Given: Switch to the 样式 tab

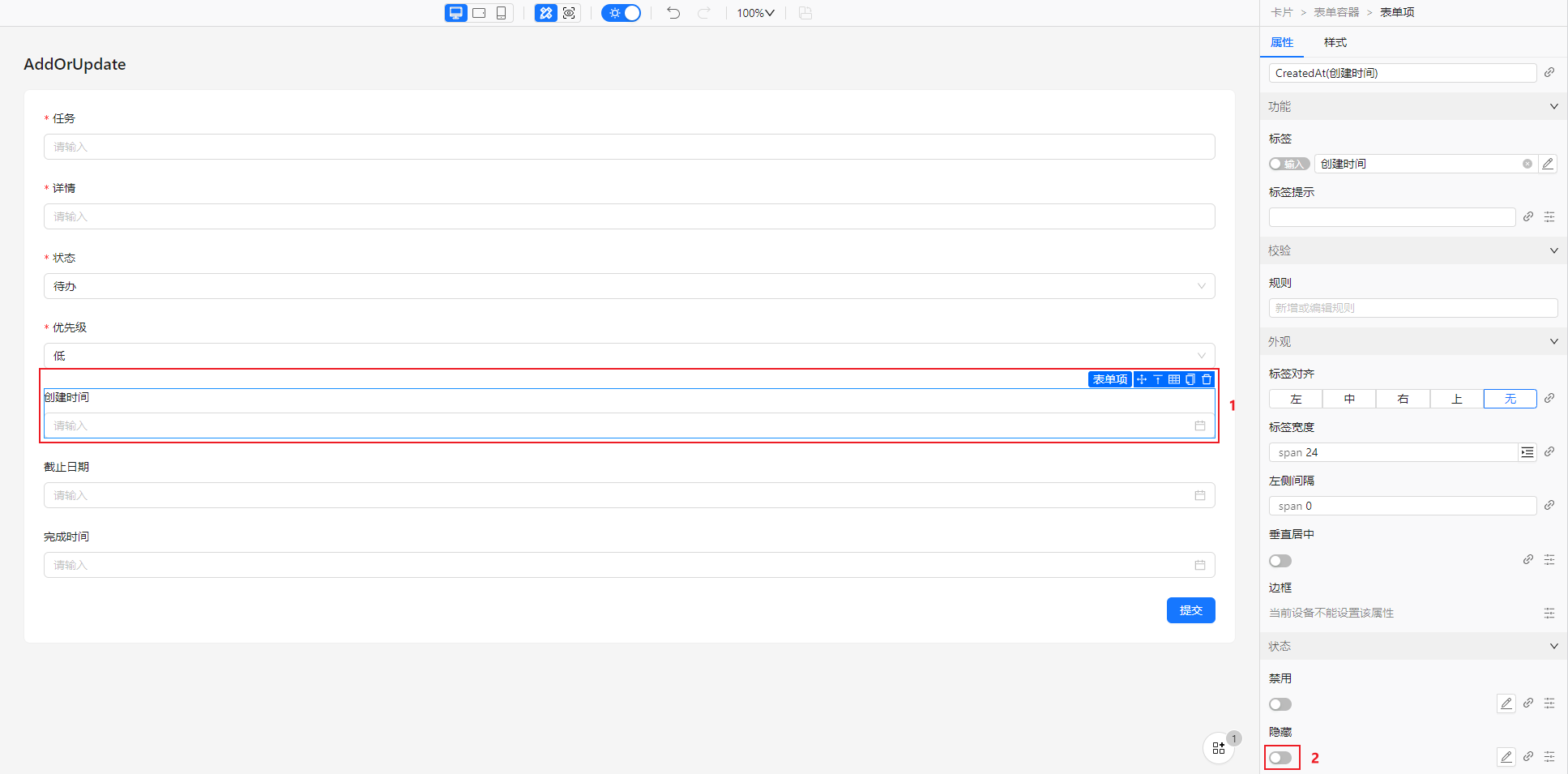Looking at the screenshot, I should (1335, 42).
